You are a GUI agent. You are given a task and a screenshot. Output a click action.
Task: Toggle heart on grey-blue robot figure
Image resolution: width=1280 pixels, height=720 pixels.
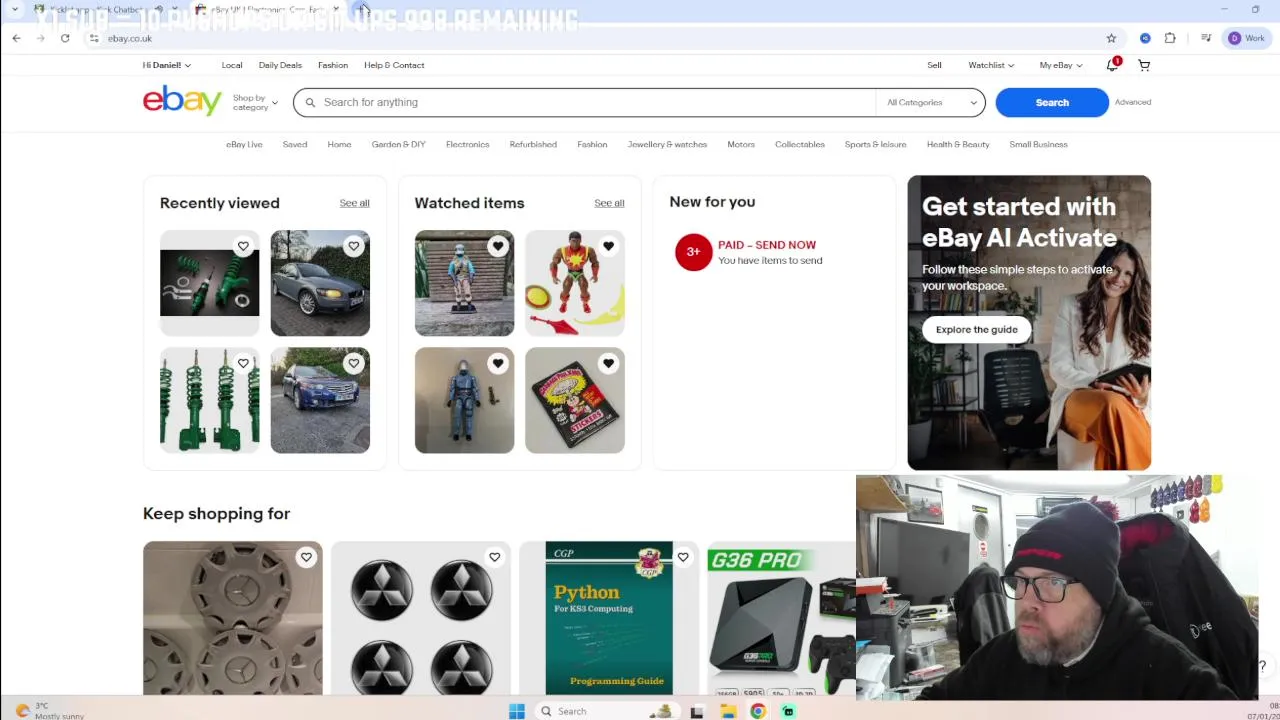click(x=498, y=363)
